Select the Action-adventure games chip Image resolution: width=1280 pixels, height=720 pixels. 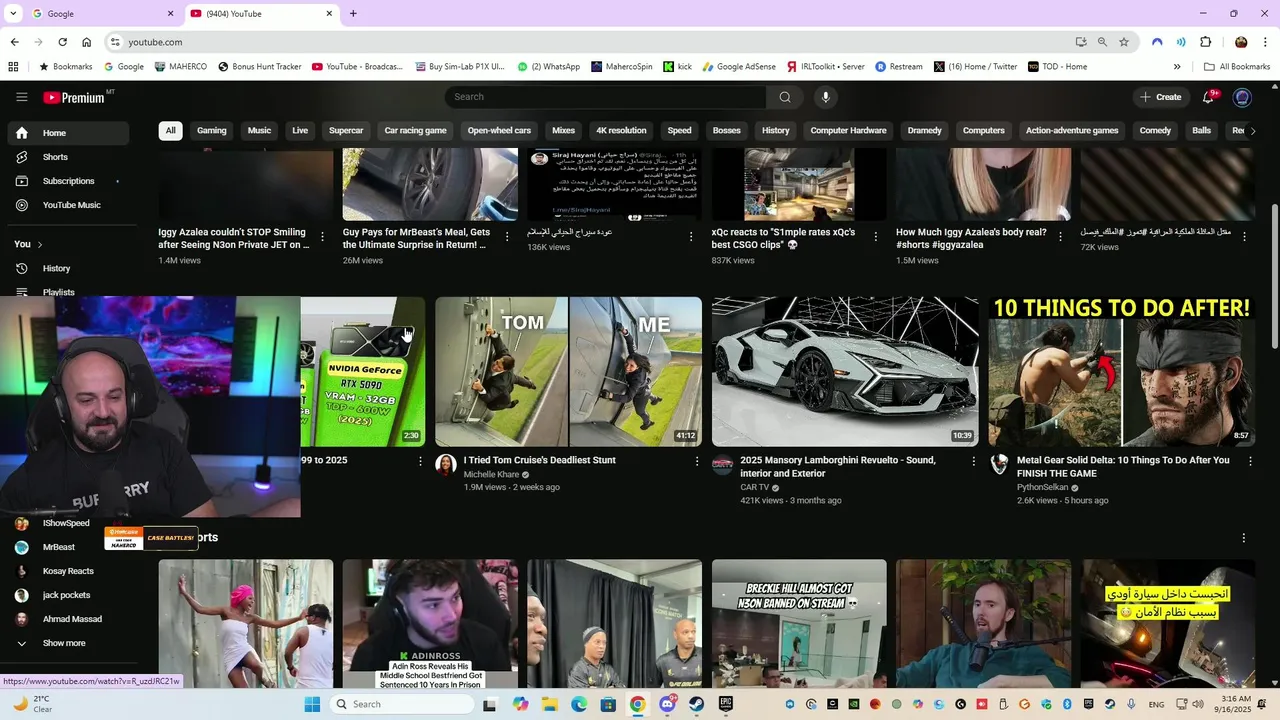[x=1072, y=131]
